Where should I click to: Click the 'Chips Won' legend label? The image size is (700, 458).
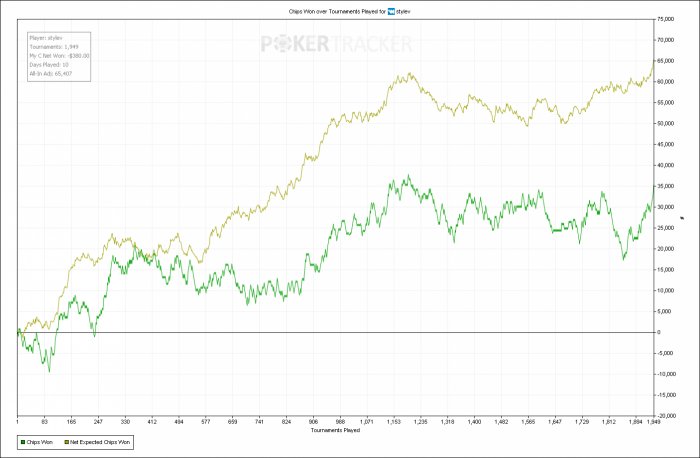coord(39,442)
